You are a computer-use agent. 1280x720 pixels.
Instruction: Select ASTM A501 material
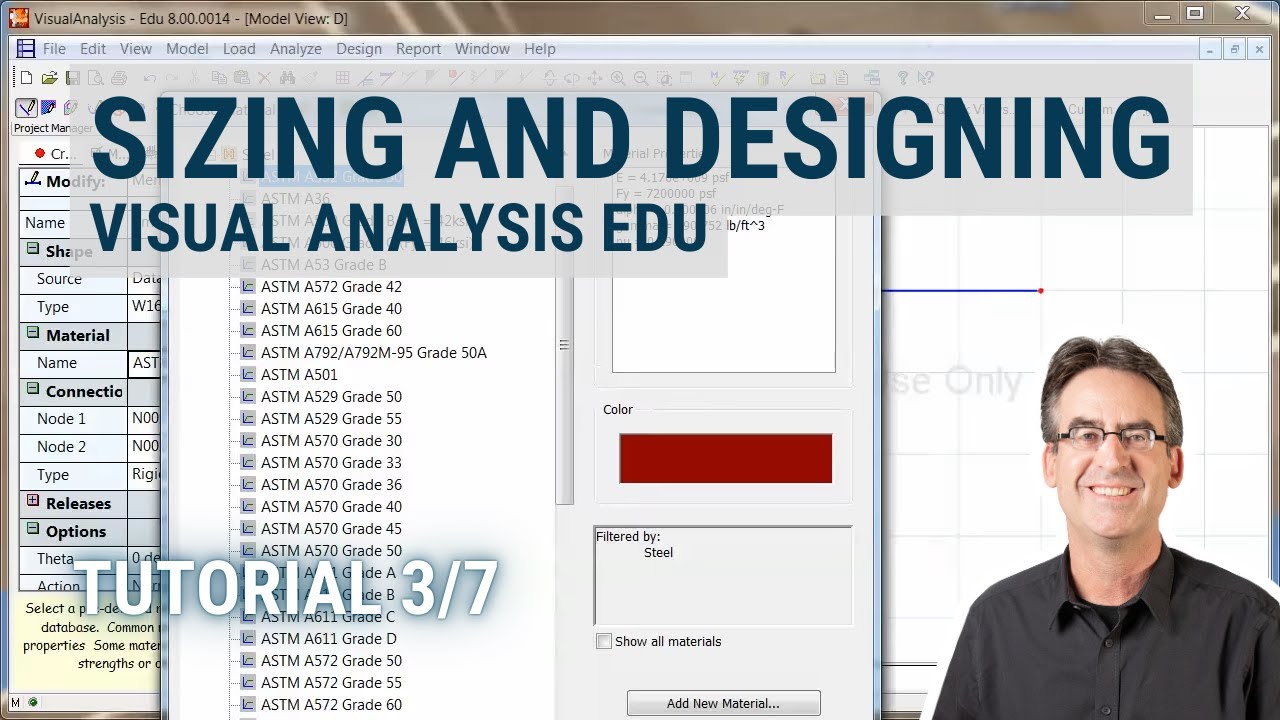(x=299, y=375)
